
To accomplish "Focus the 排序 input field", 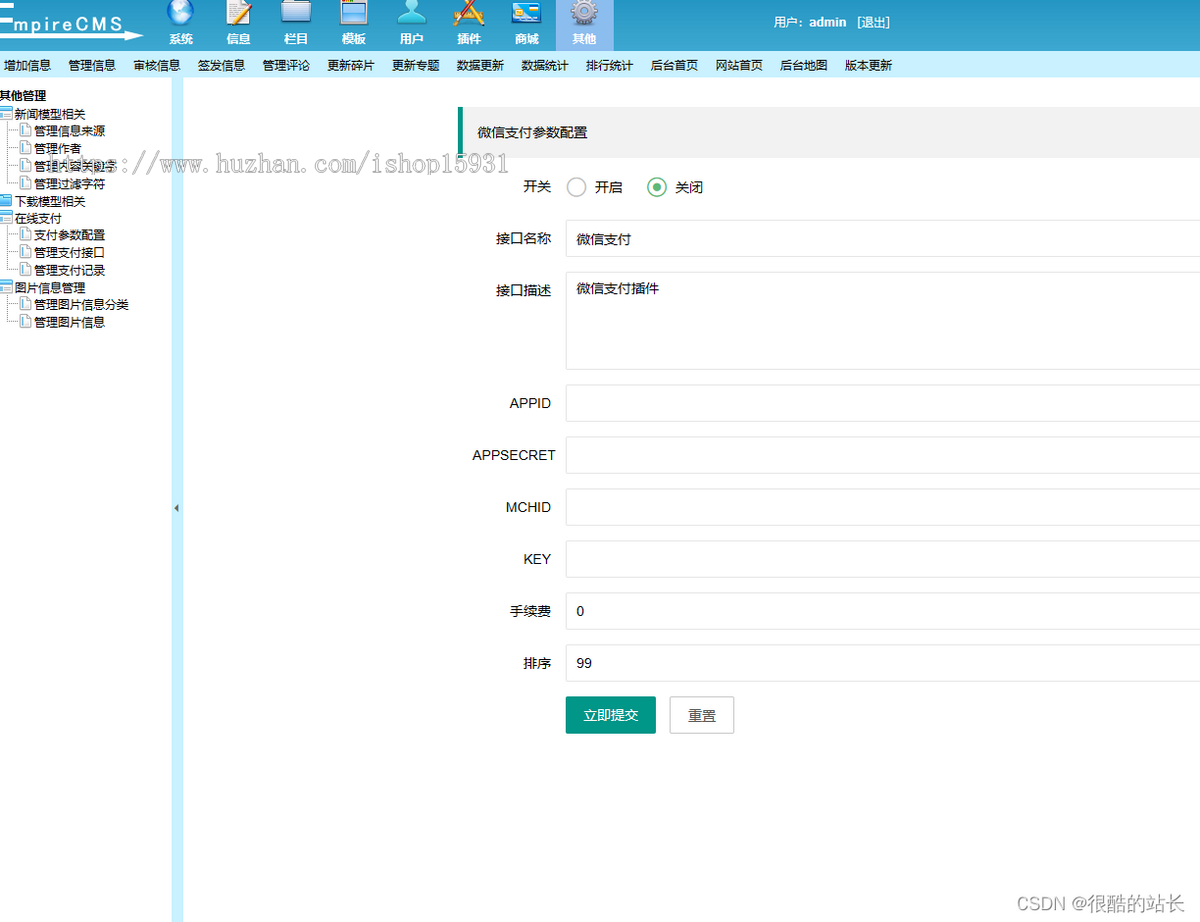I will pos(883,663).
